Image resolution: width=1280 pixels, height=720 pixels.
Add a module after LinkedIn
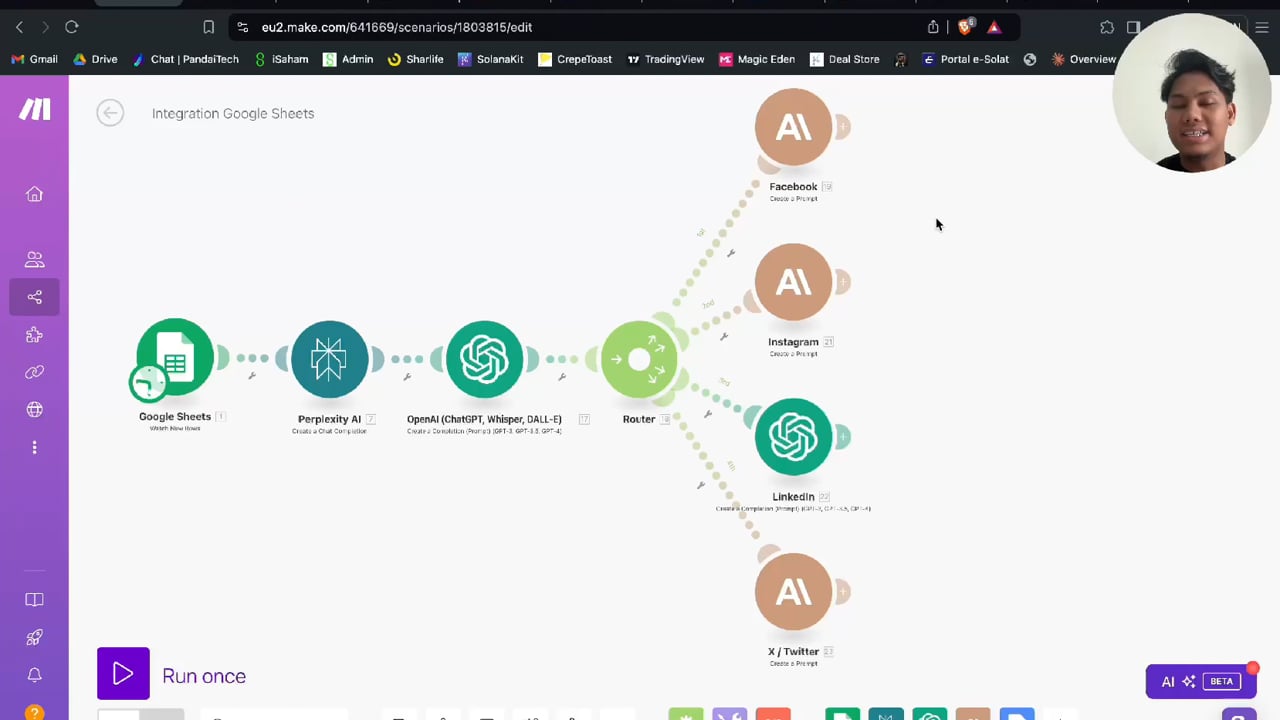coord(843,437)
